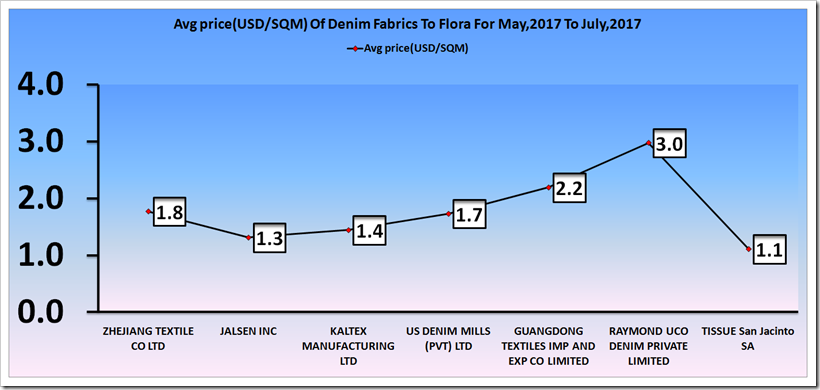
Task: Click the 1.4 data label for Kaltex Manufacturing
Action: [x=369, y=230]
